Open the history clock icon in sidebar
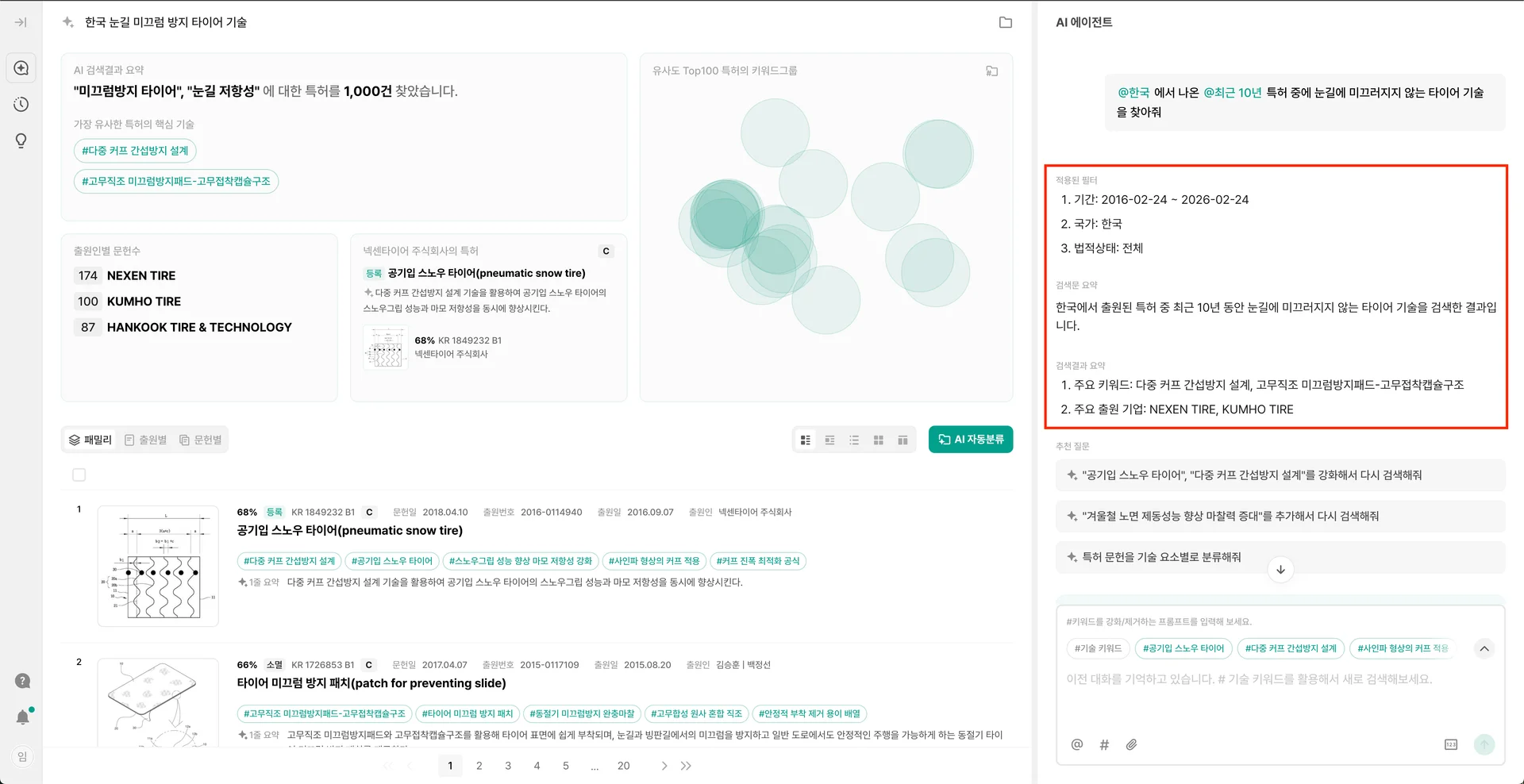Image resolution: width=1524 pixels, height=784 pixels. [x=21, y=105]
